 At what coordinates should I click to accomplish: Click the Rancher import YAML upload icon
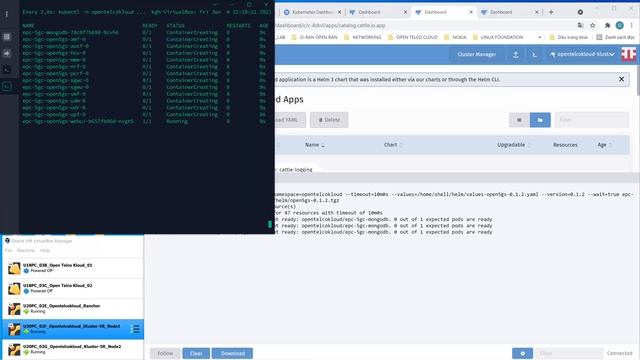coord(516,54)
